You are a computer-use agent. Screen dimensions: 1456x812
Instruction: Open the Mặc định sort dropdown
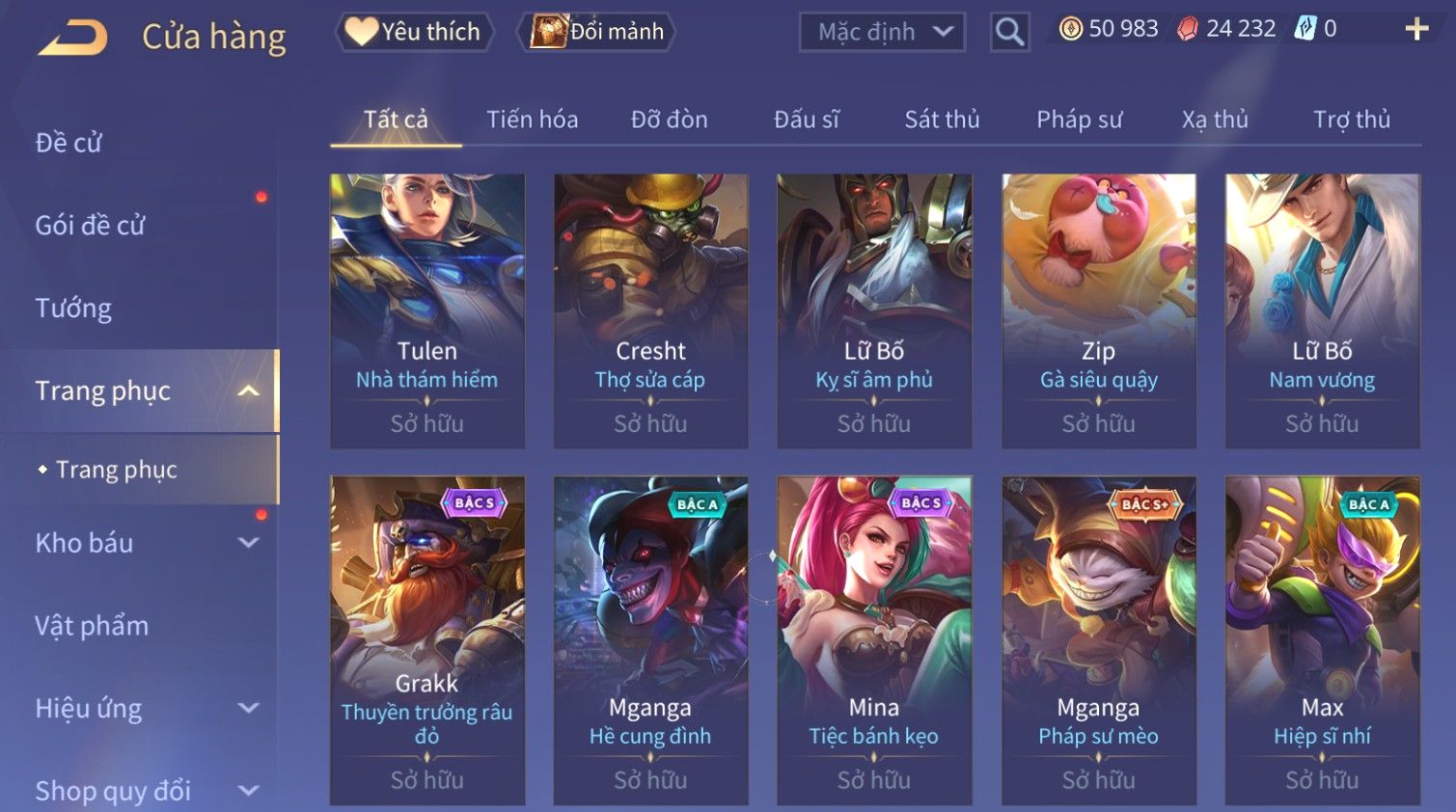pos(882,32)
